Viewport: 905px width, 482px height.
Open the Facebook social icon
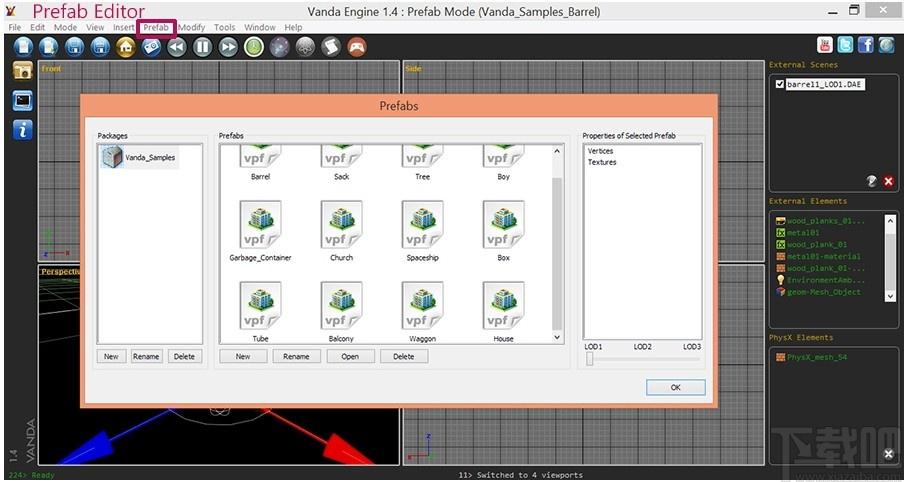click(866, 45)
